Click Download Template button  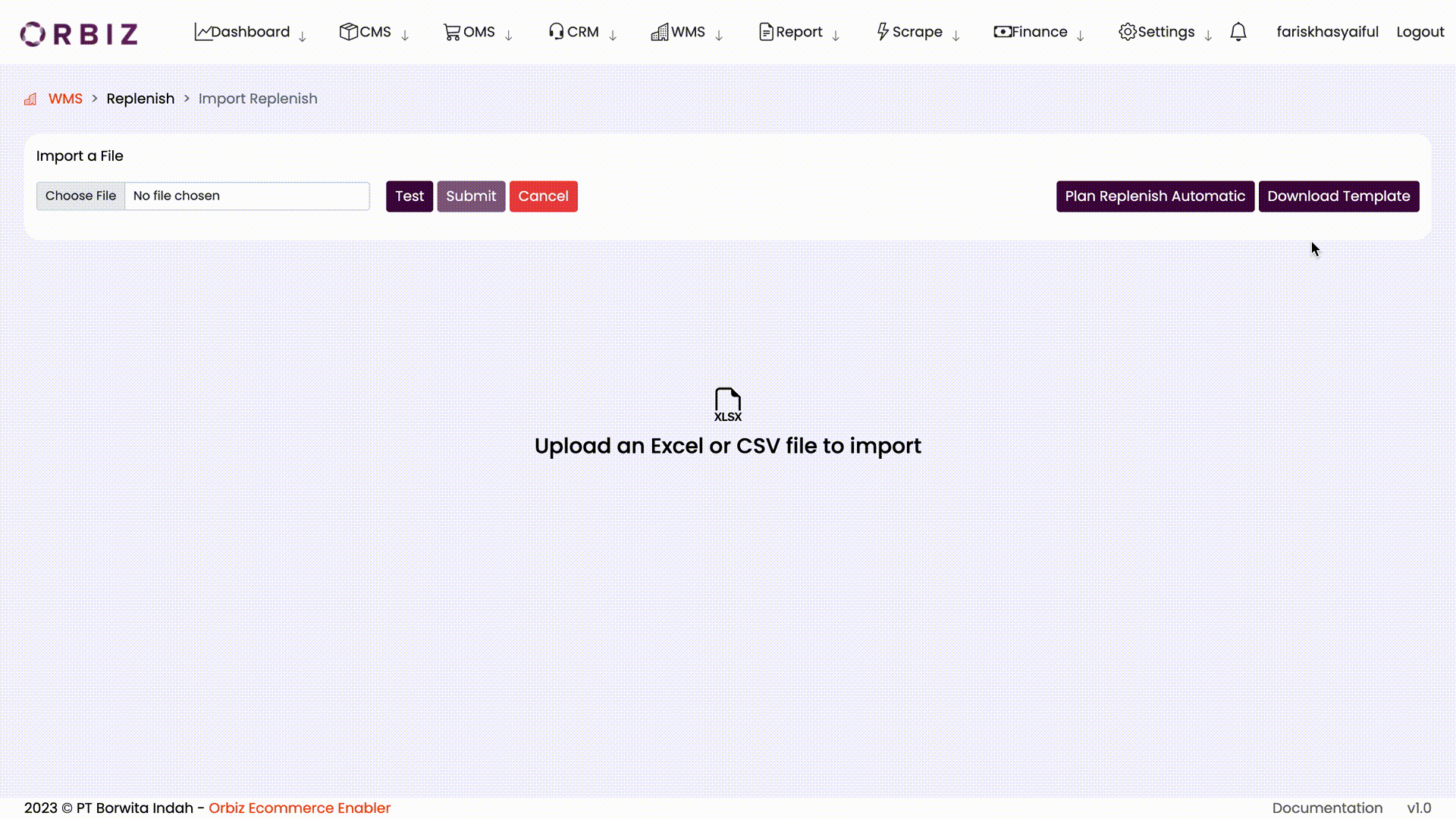tap(1339, 196)
